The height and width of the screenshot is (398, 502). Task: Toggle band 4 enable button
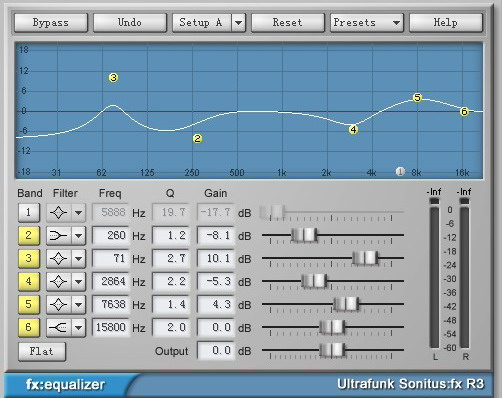(x=29, y=281)
